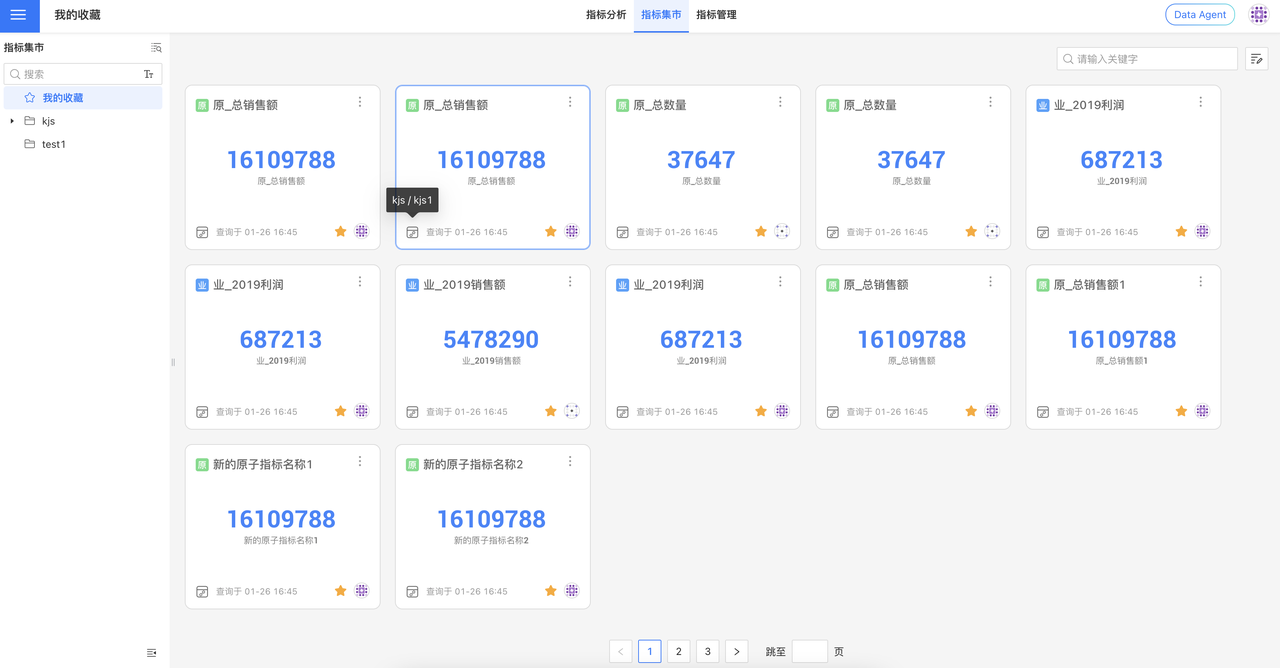
Task: Switch to the 指标管理 tab
Action: pos(716,15)
